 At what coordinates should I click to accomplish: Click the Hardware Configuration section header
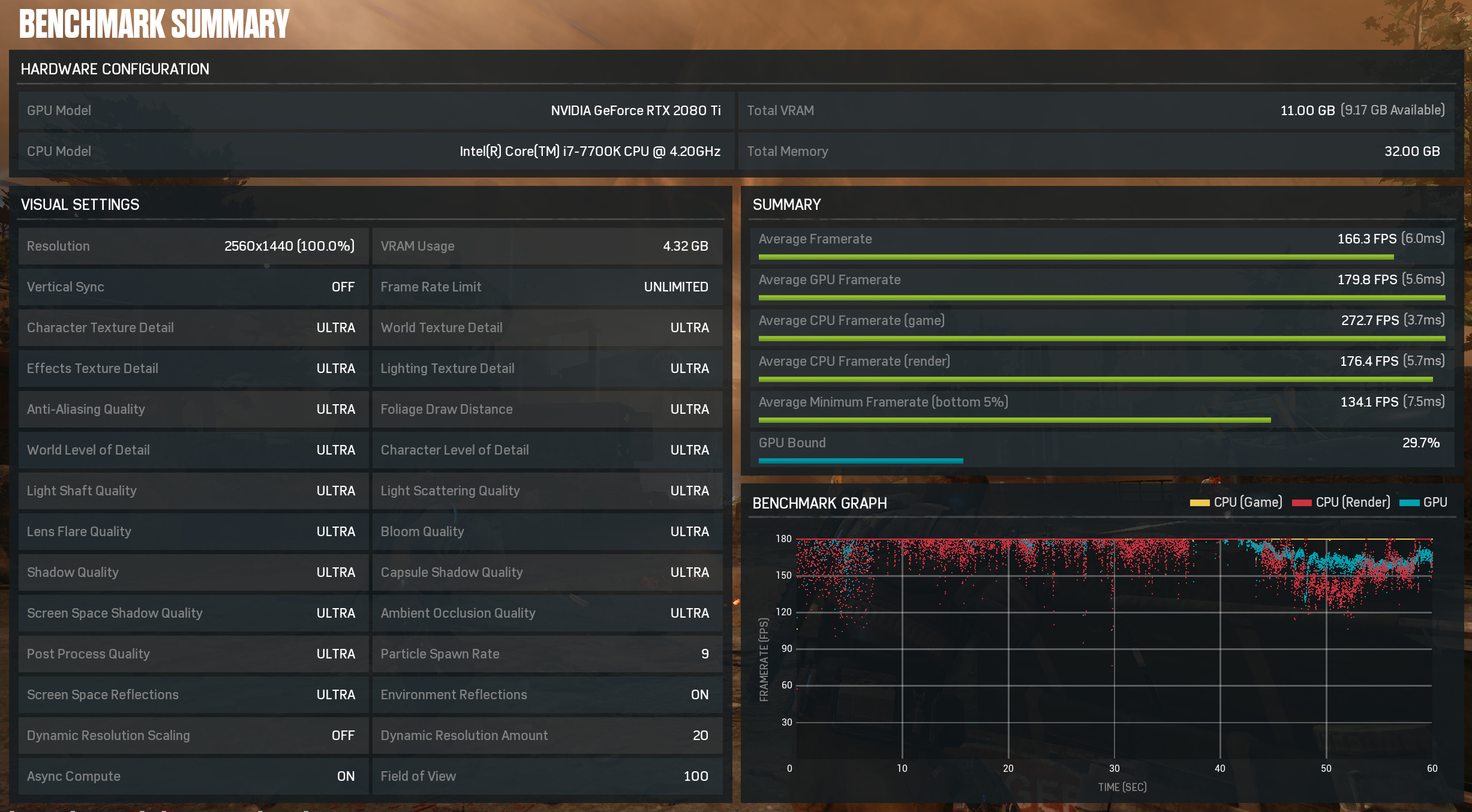click(115, 69)
